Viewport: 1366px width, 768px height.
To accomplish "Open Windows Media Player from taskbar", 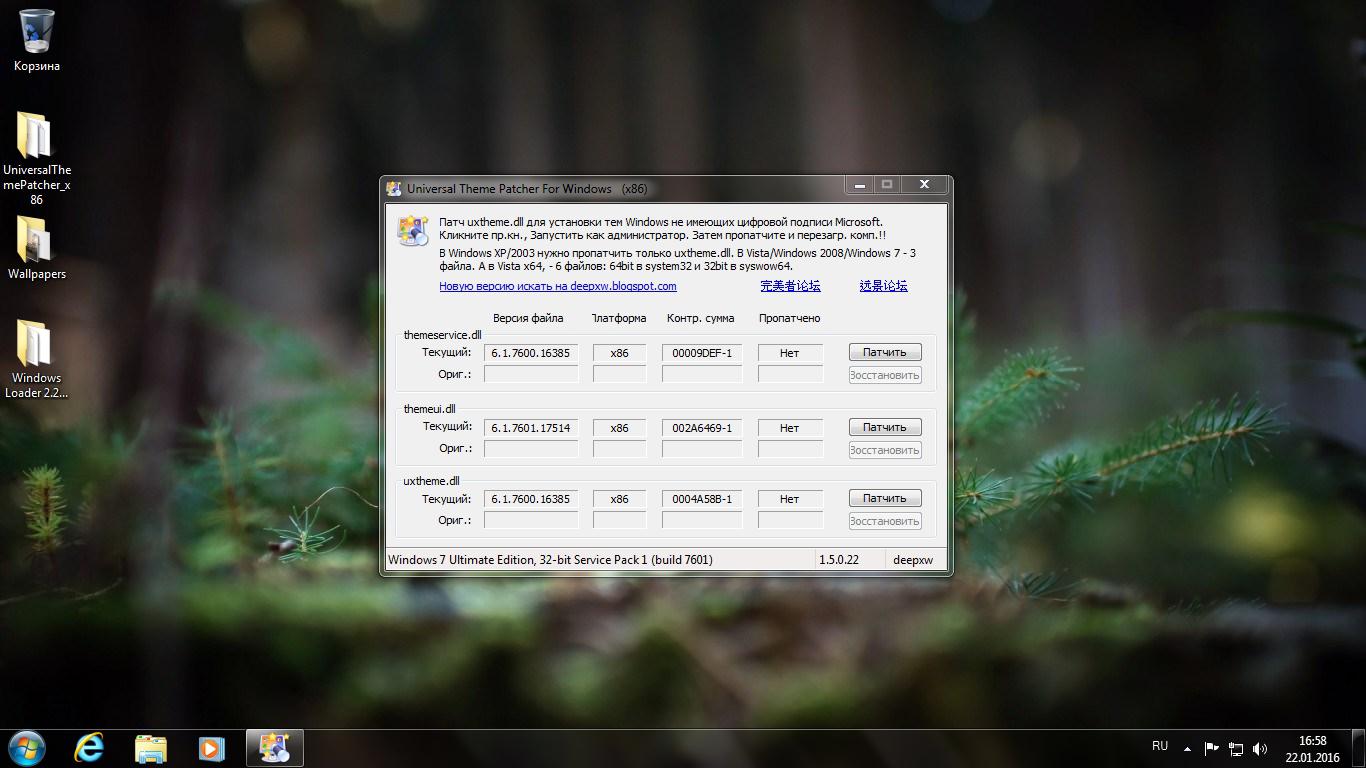I will pos(211,748).
